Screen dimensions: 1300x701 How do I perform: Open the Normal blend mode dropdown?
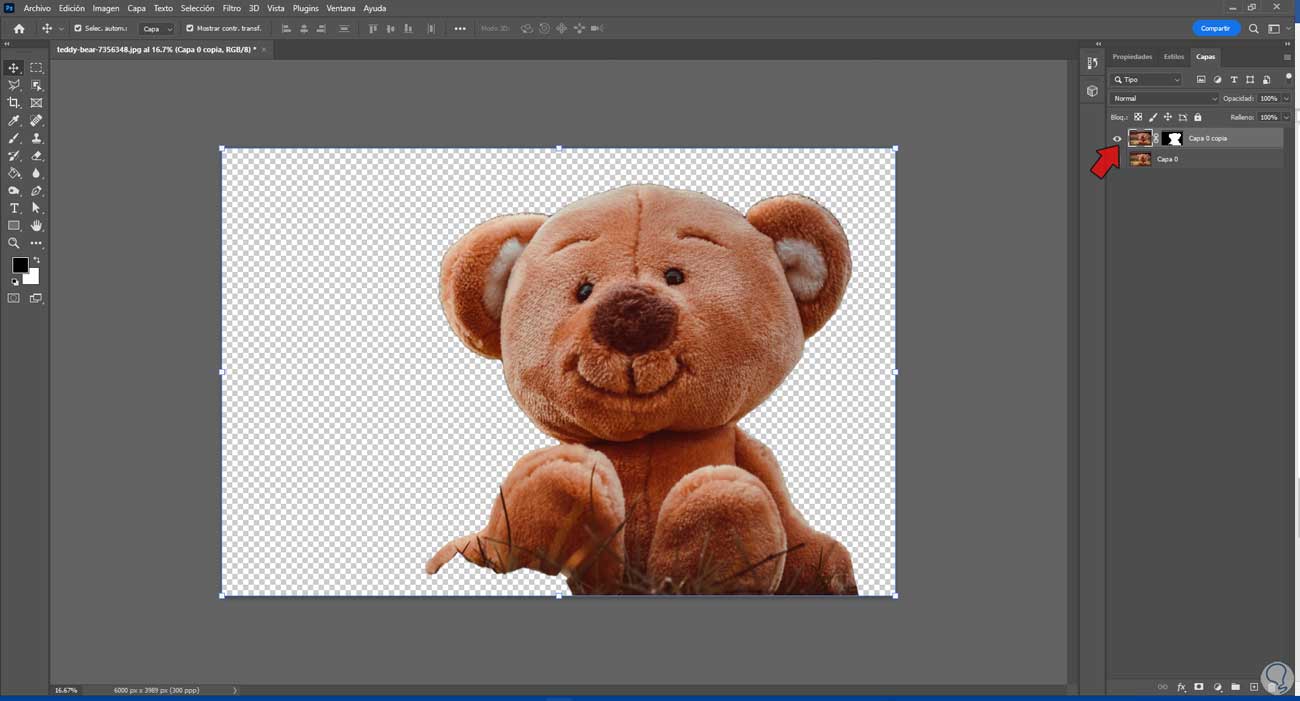1165,98
